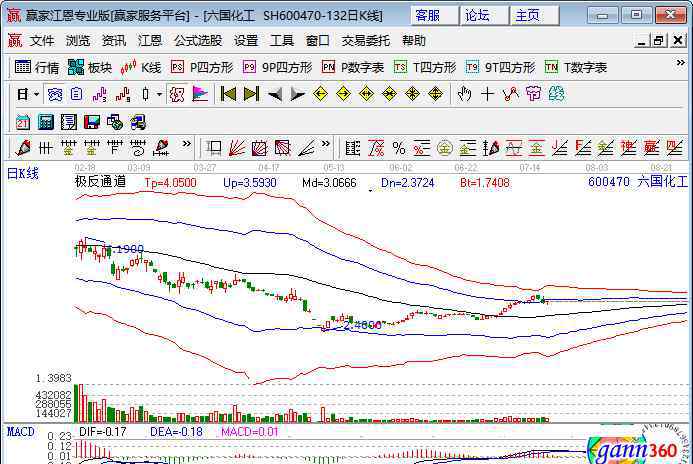Click the calculator icon
Screen dimensions: 693x464
click(45, 121)
